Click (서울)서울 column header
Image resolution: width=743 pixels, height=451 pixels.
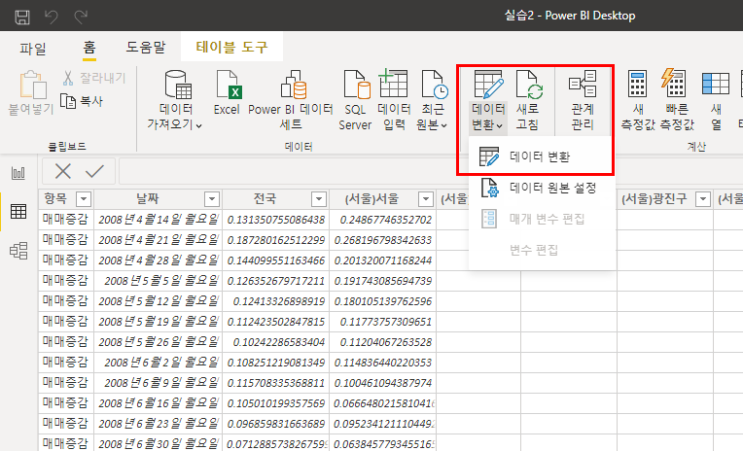click(383, 199)
